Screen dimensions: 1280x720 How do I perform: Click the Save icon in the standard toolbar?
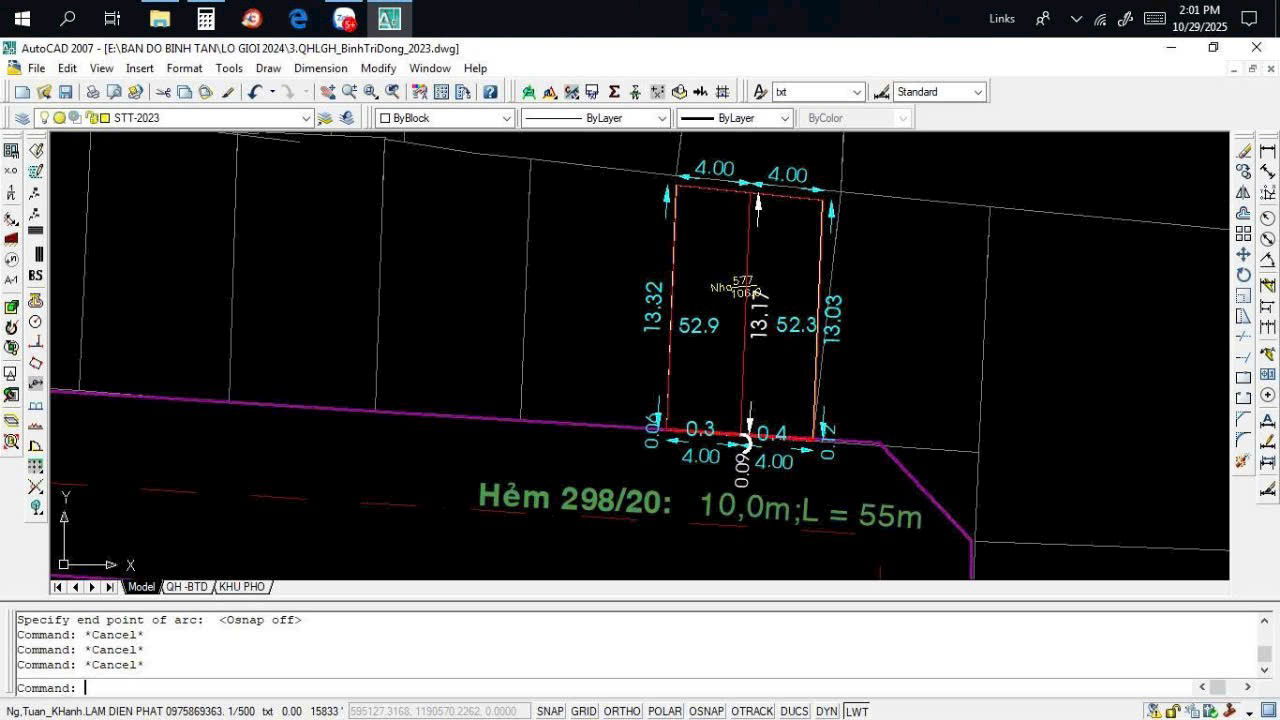(65, 92)
